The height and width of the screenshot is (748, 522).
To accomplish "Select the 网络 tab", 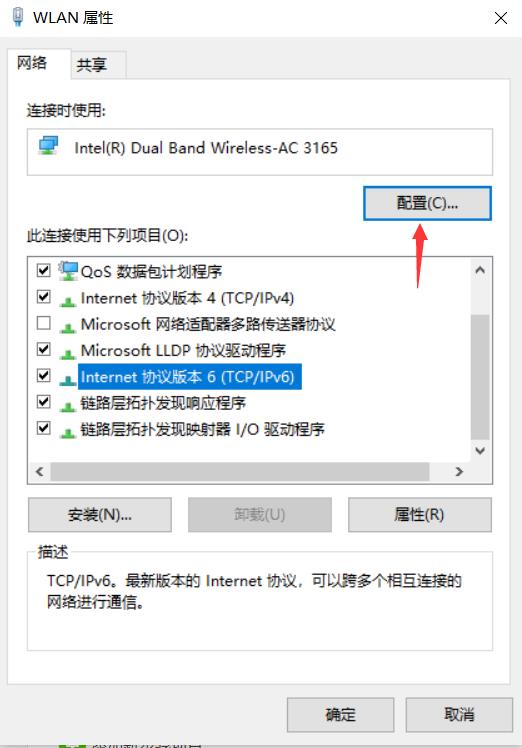I will click(32, 62).
